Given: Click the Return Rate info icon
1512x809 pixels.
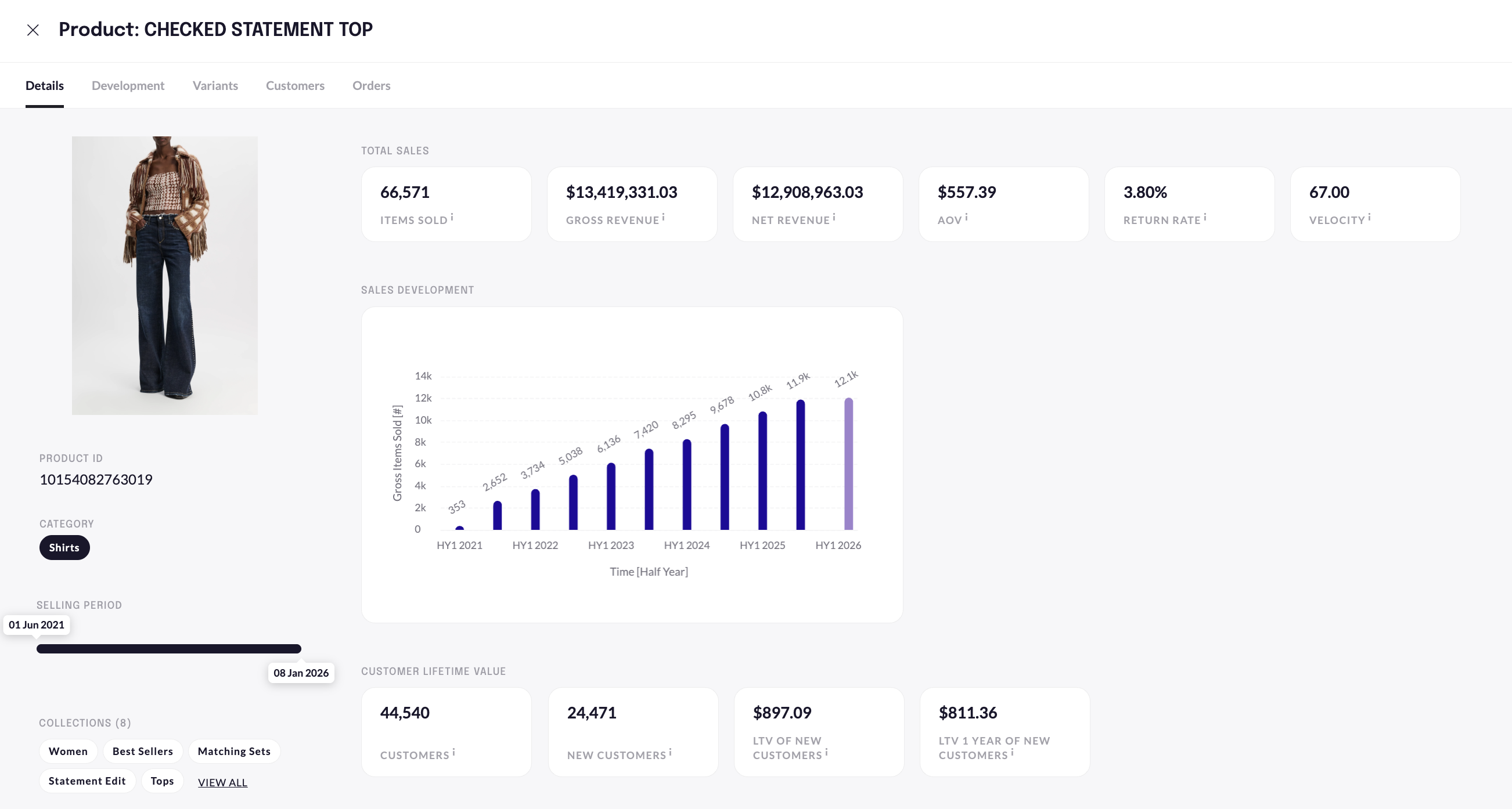Looking at the screenshot, I should [1205, 218].
